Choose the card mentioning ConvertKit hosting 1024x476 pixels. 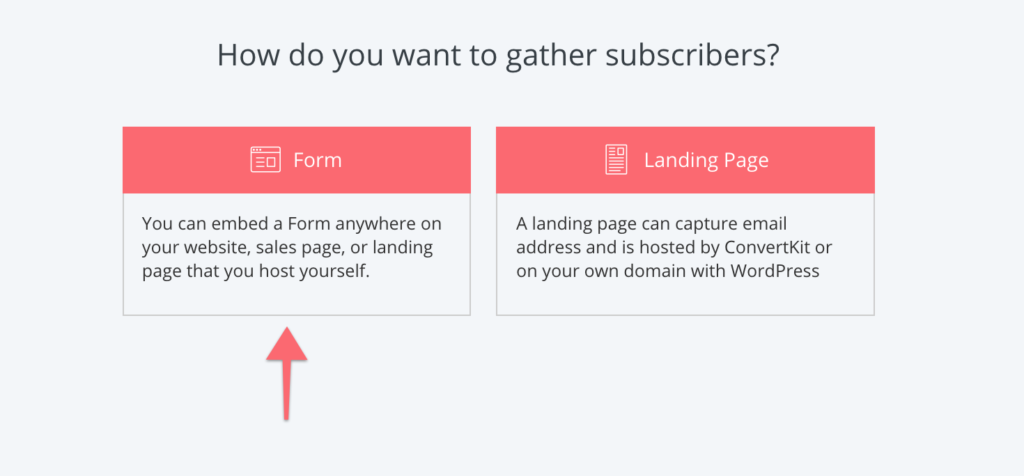685,221
